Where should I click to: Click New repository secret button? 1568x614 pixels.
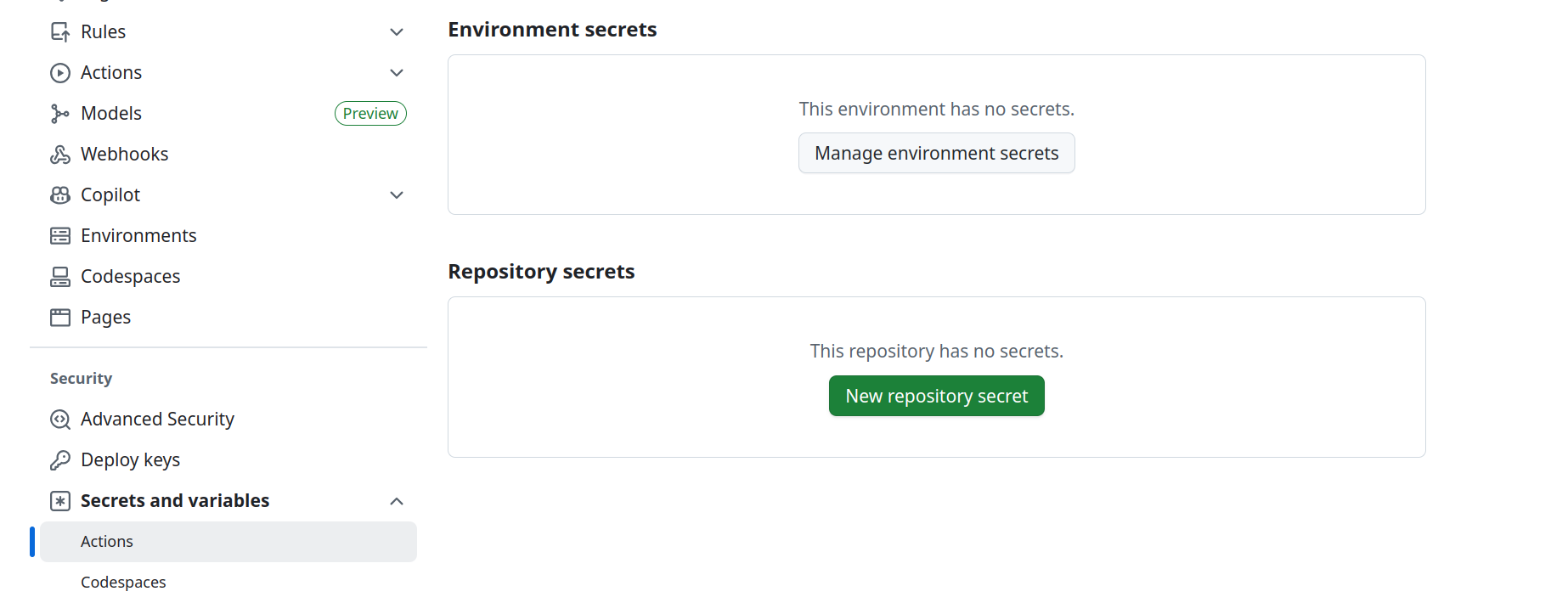point(936,396)
